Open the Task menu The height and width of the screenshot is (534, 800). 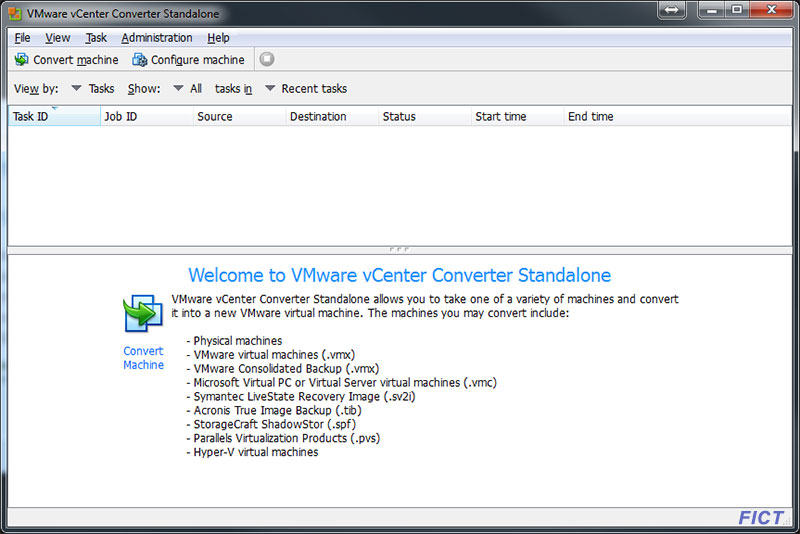pyautogui.click(x=96, y=38)
